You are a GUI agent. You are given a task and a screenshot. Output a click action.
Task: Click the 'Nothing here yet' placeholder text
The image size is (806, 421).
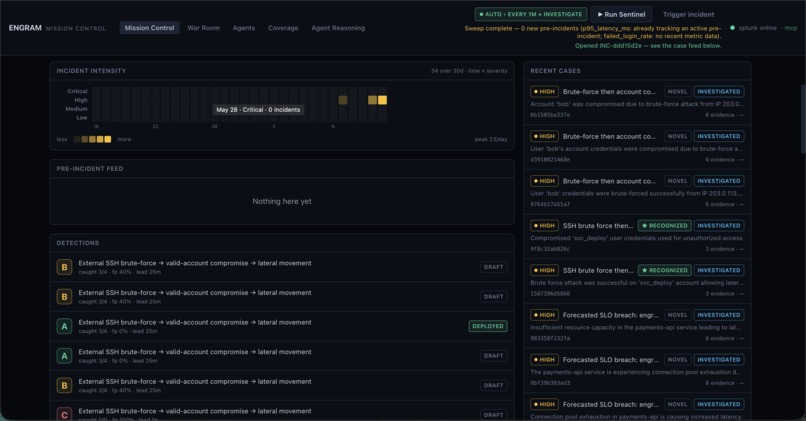(282, 202)
